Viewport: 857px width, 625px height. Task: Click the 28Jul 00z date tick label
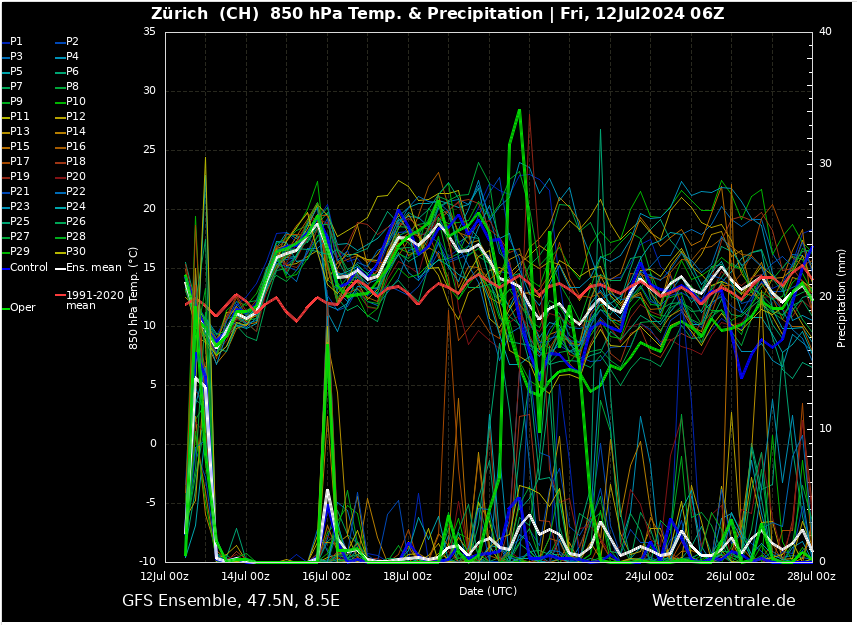[x=811, y=576]
